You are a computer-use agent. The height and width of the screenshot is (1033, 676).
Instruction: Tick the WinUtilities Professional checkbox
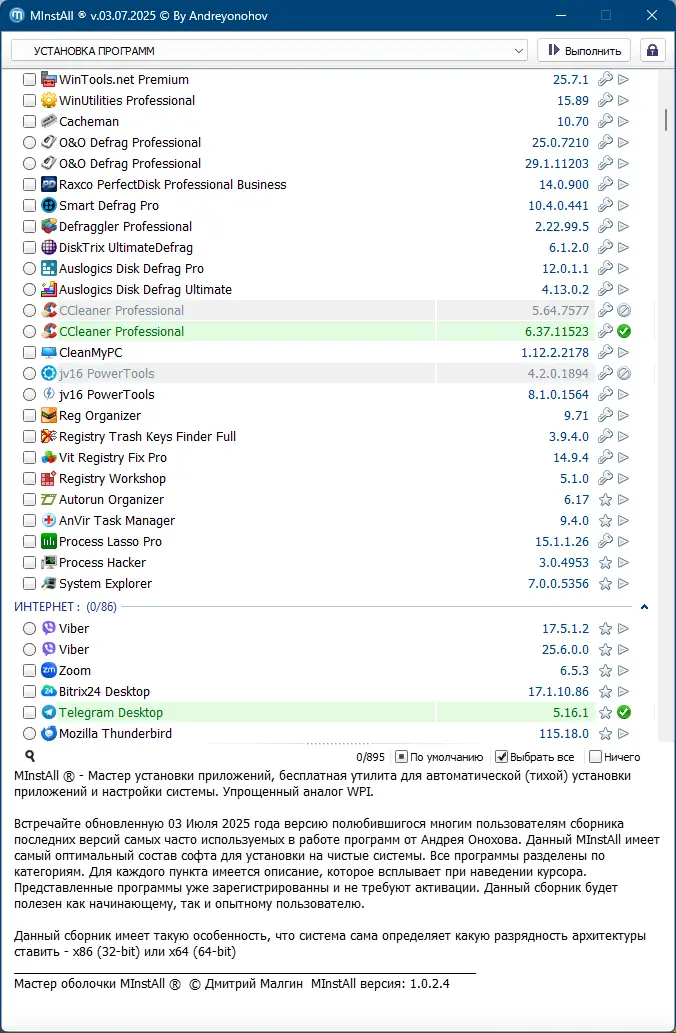point(29,101)
